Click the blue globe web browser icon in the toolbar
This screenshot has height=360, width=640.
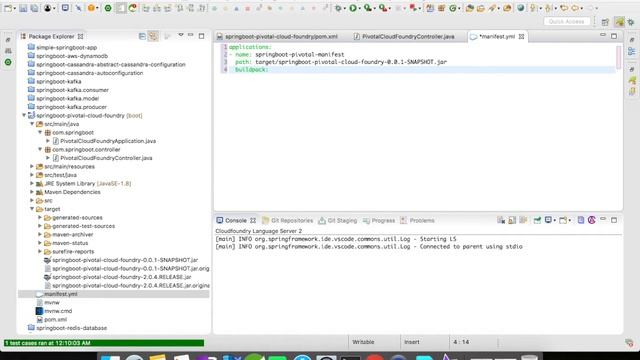pos(520,8)
